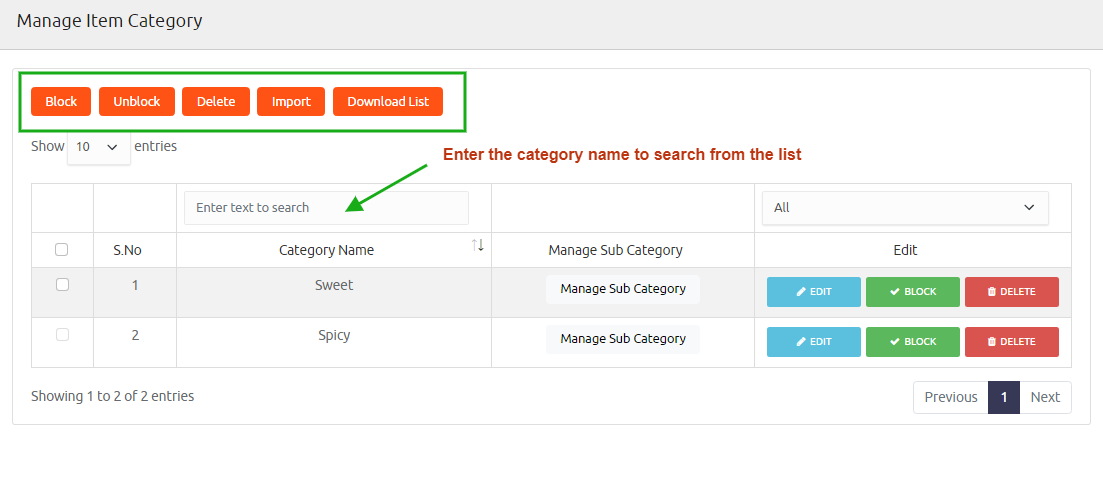Open Manage Sub Category for Sweet

[x=623, y=289]
